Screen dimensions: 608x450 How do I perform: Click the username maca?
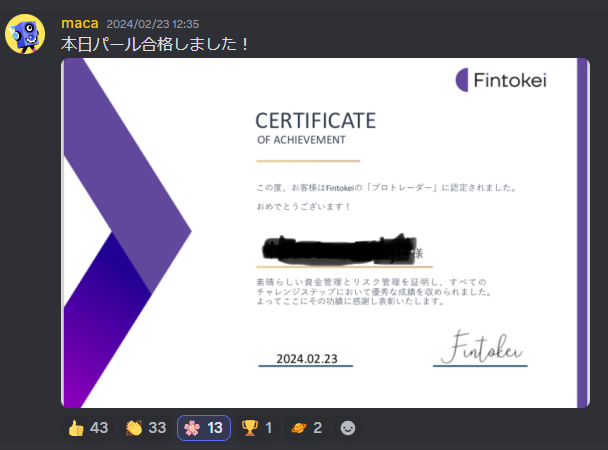point(80,24)
